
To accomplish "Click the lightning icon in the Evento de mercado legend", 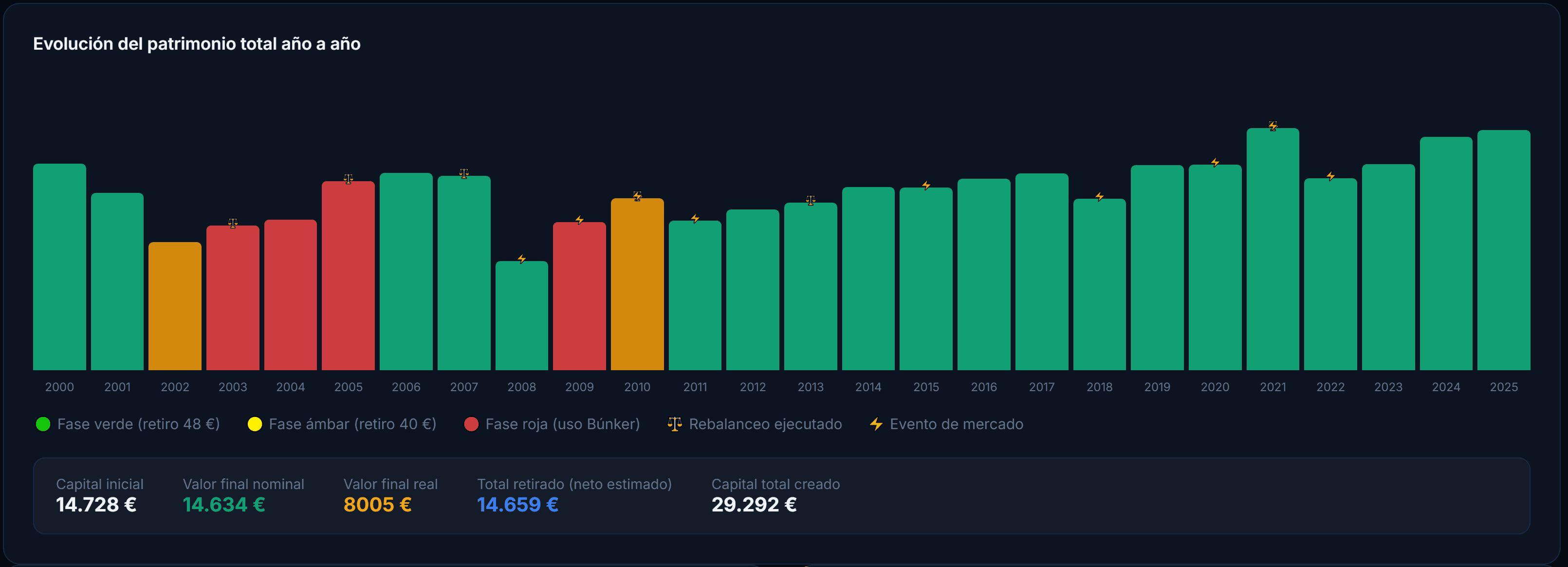I will (876, 424).
